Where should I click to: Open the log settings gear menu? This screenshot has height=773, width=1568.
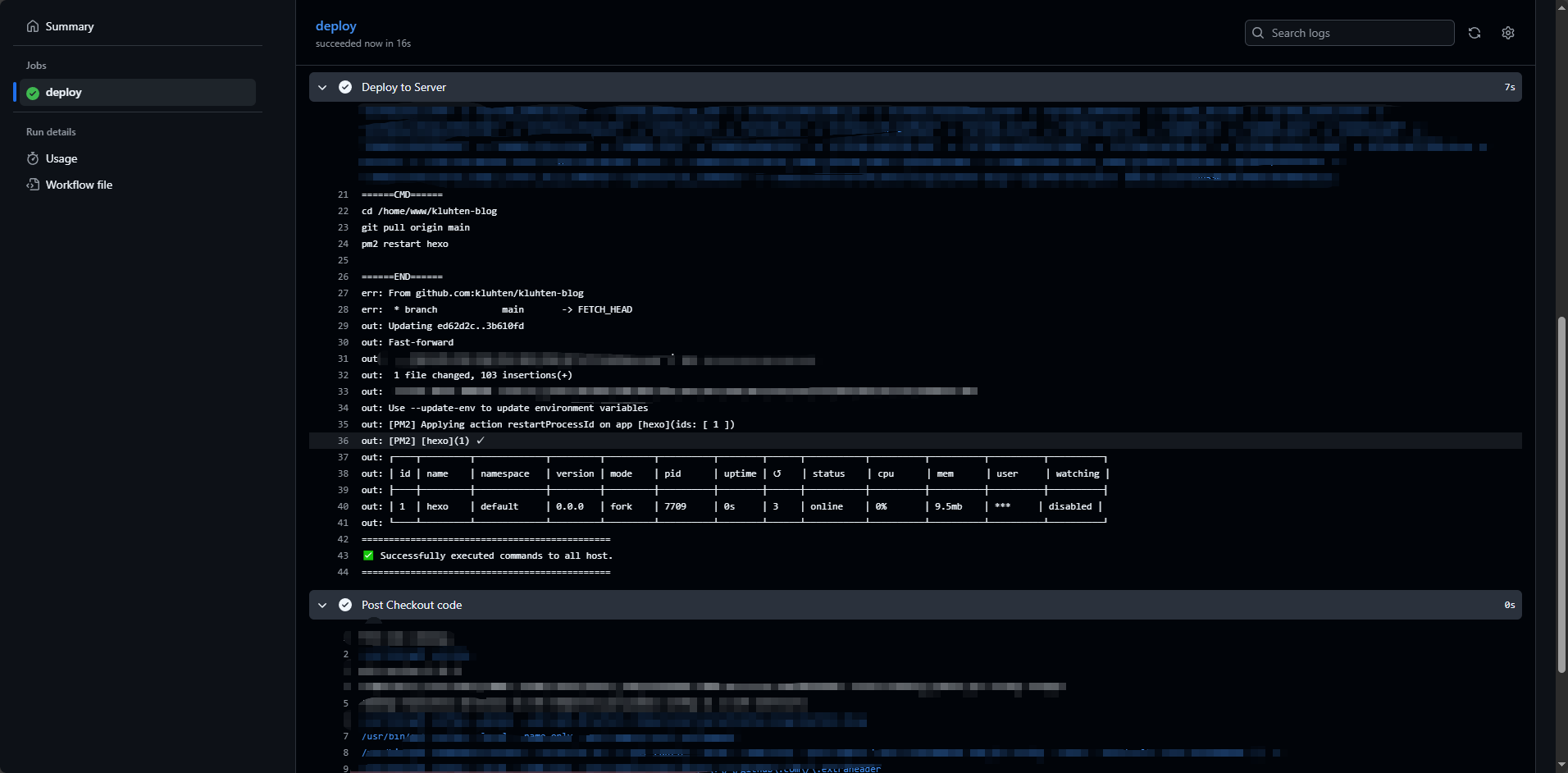pos(1507,33)
